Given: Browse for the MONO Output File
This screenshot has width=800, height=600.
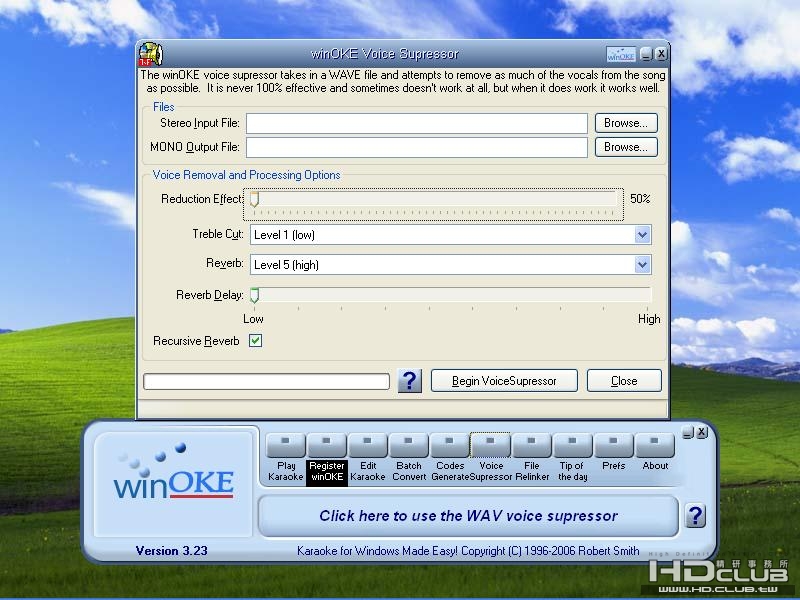Looking at the screenshot, I should 626,147.
